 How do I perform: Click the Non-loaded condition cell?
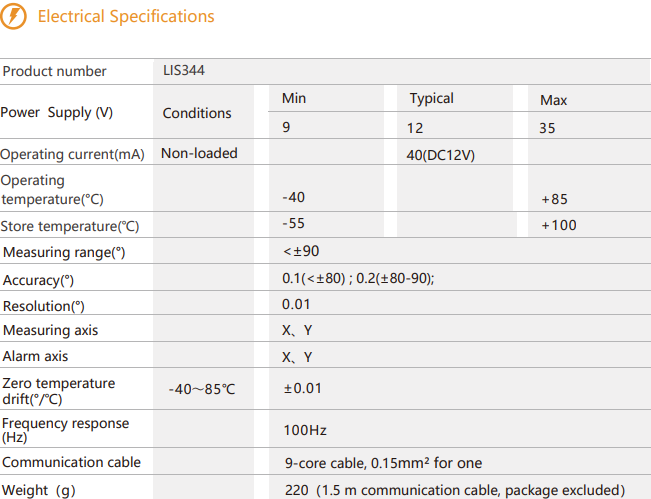pos(199,153)
